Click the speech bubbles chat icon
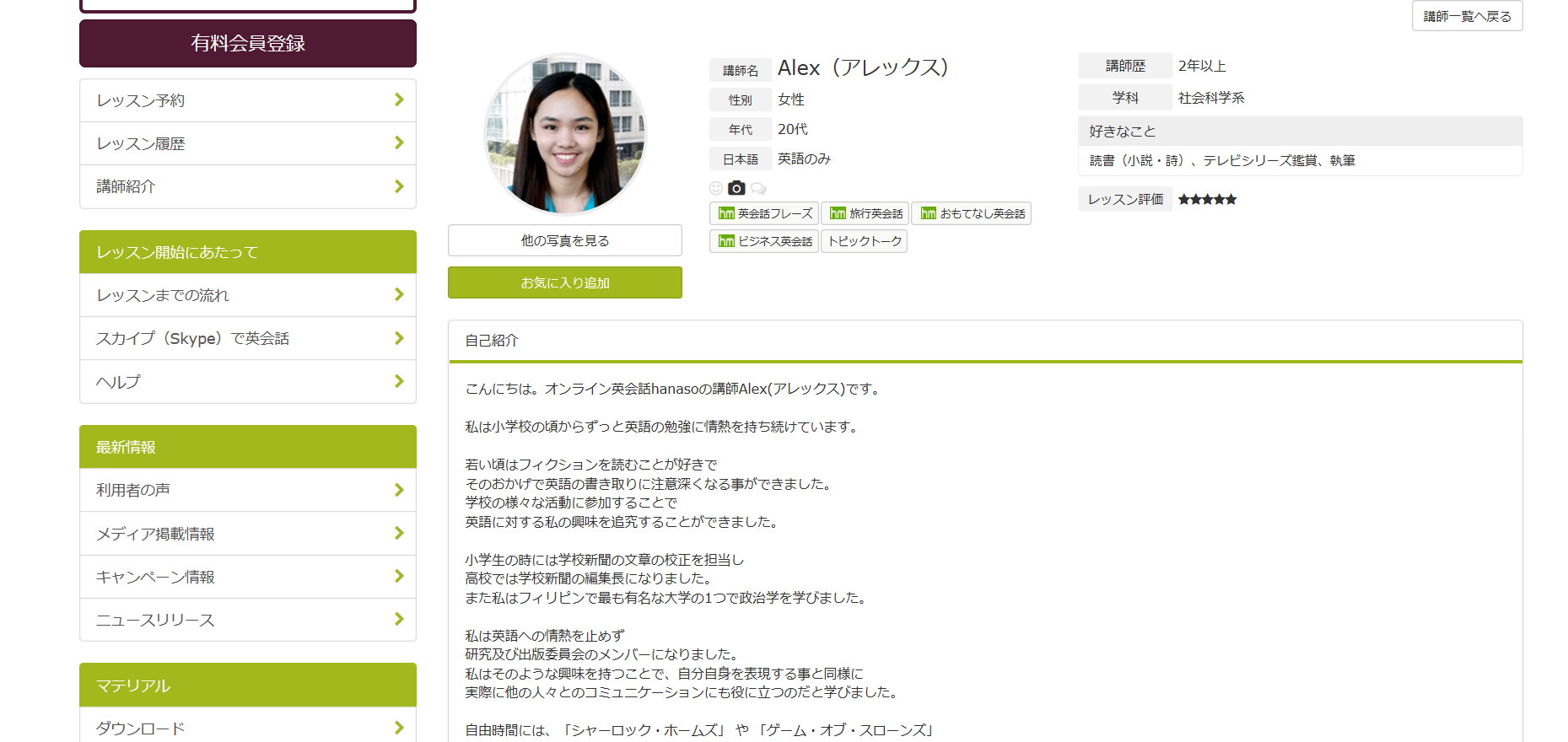 tap(758, 188)
